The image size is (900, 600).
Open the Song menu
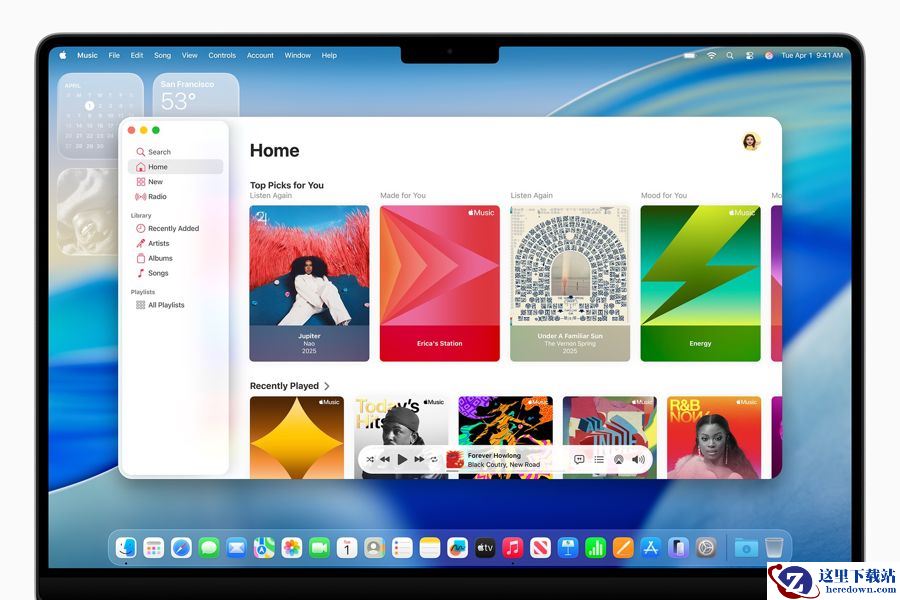point(162,55)
